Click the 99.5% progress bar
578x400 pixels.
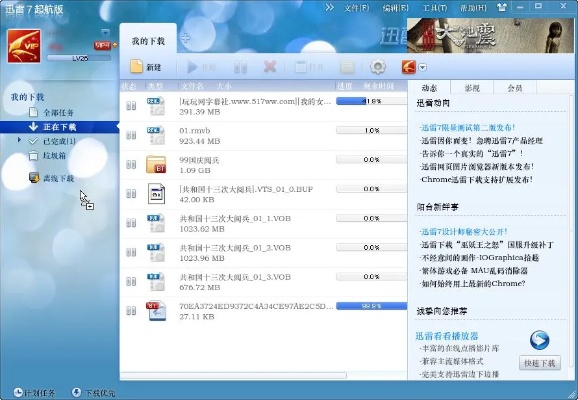point(372,306)
